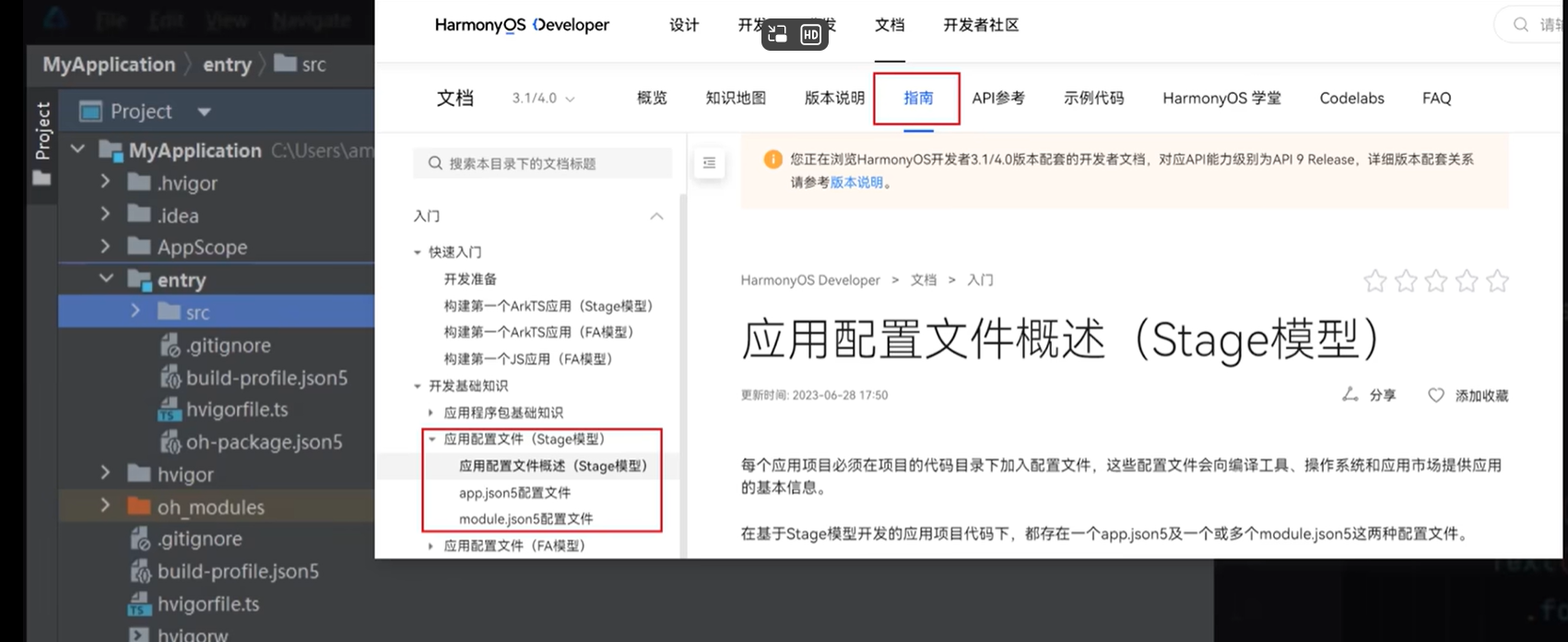Select the oh_modules orange folder icon

(x=139, y=506)
